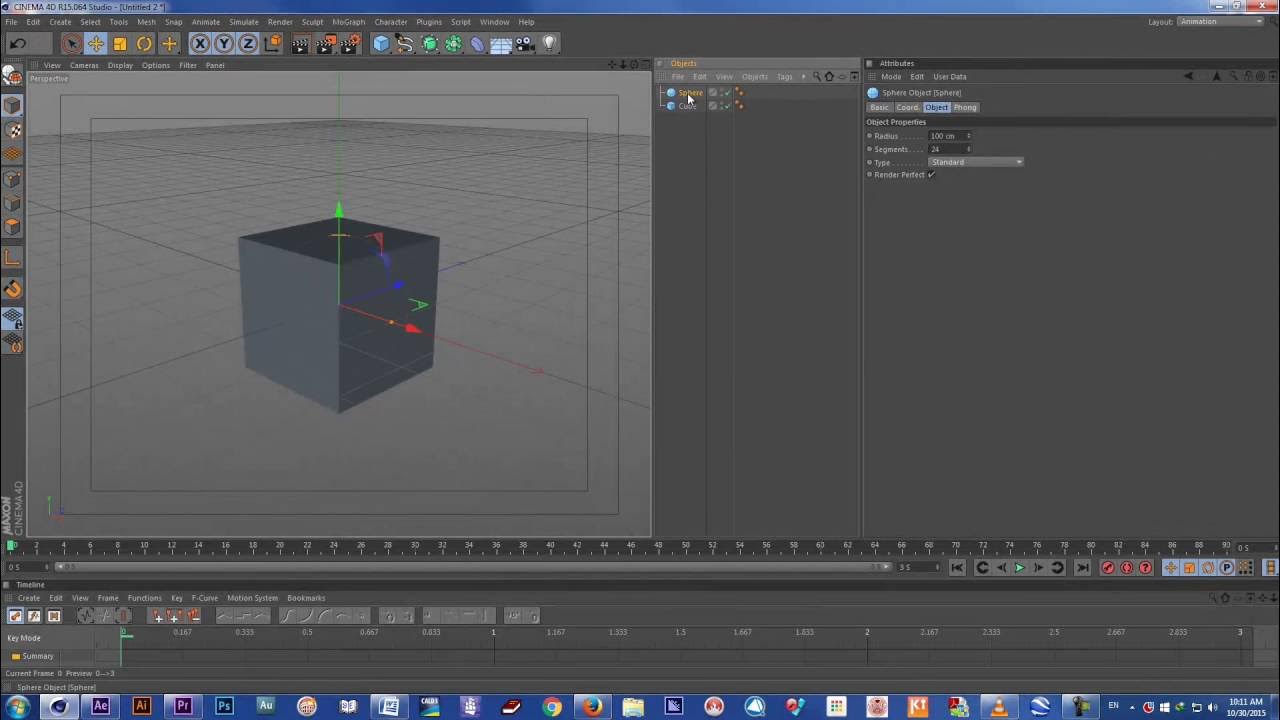Adjust the Segments stepper arrows
Image resolution: width=1280 pixels, height=720 pixels.
pos(969,149)
